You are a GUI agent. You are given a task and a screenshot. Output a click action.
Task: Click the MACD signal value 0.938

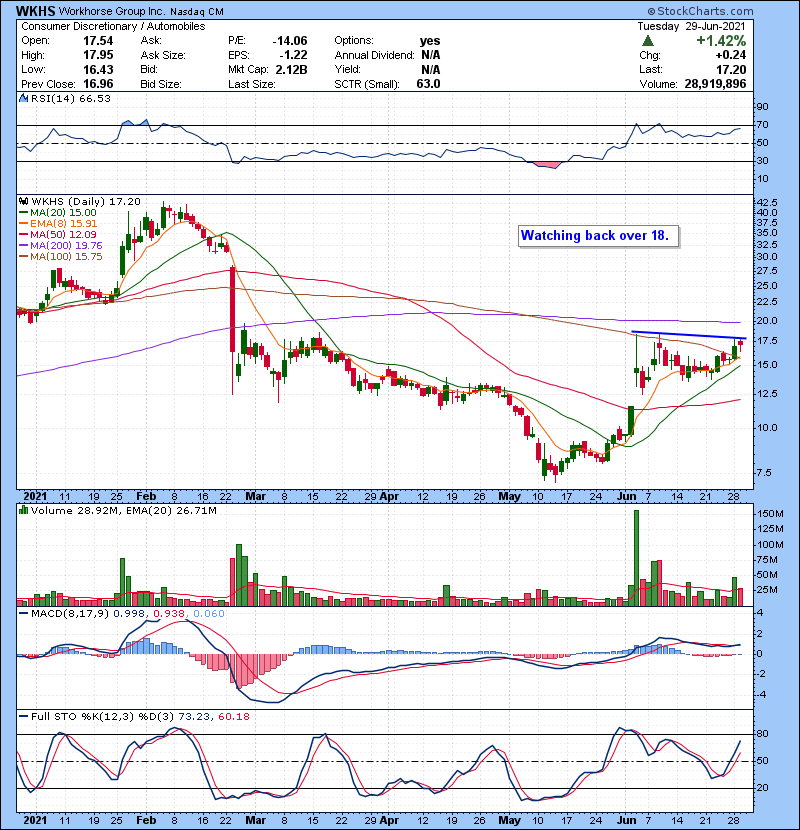tap(169, 614)
